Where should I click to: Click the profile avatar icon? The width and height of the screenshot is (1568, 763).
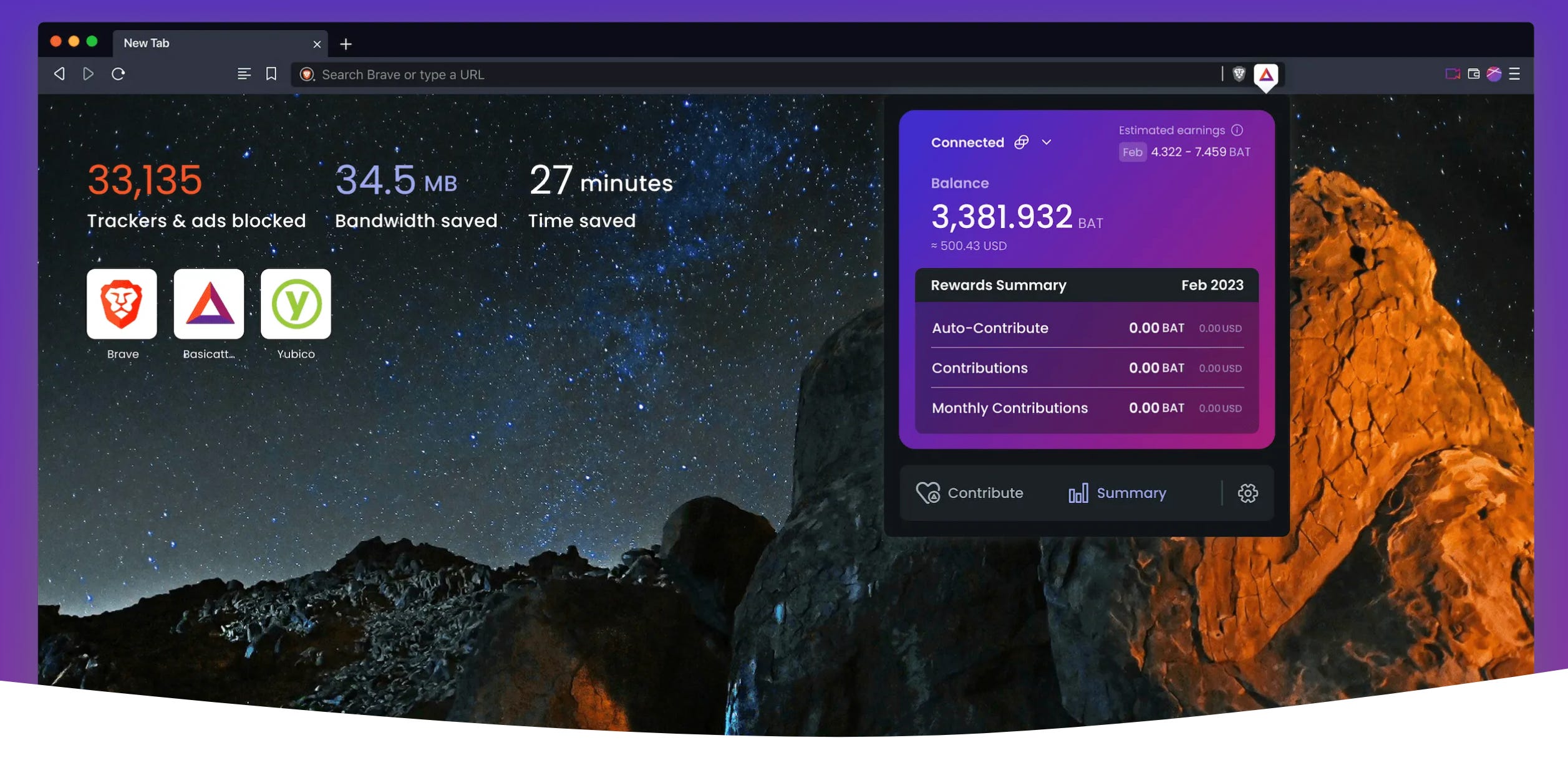1494,74
